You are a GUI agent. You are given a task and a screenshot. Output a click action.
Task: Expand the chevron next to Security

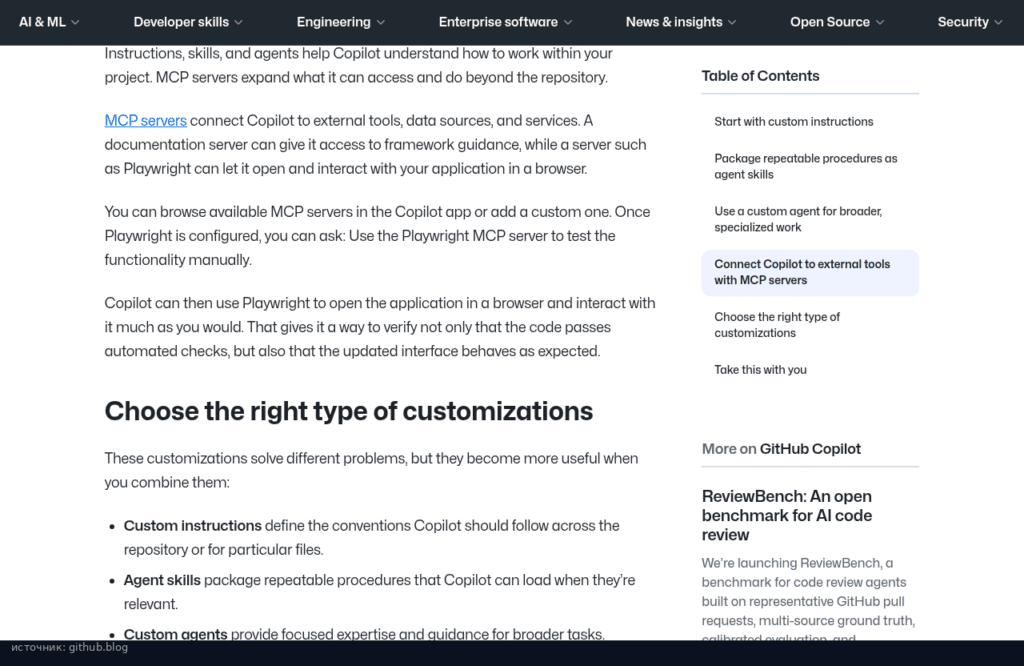[x=999, y=23]
